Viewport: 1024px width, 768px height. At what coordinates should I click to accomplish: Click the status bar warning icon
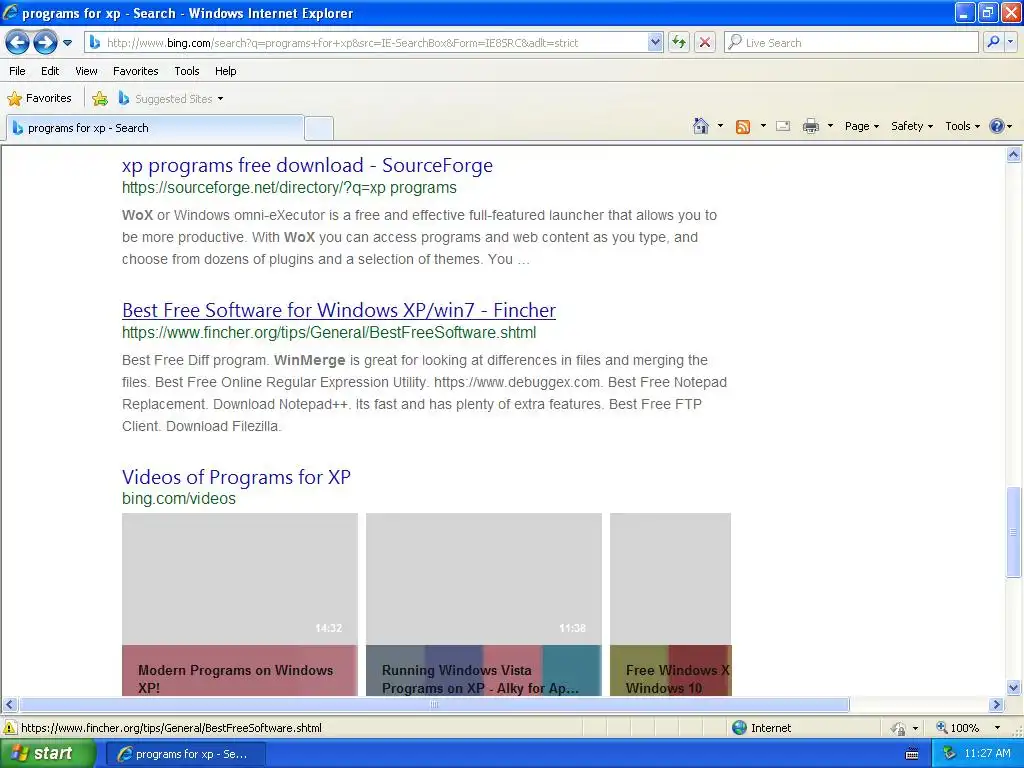pyautogui.click(x=10, y=728)
